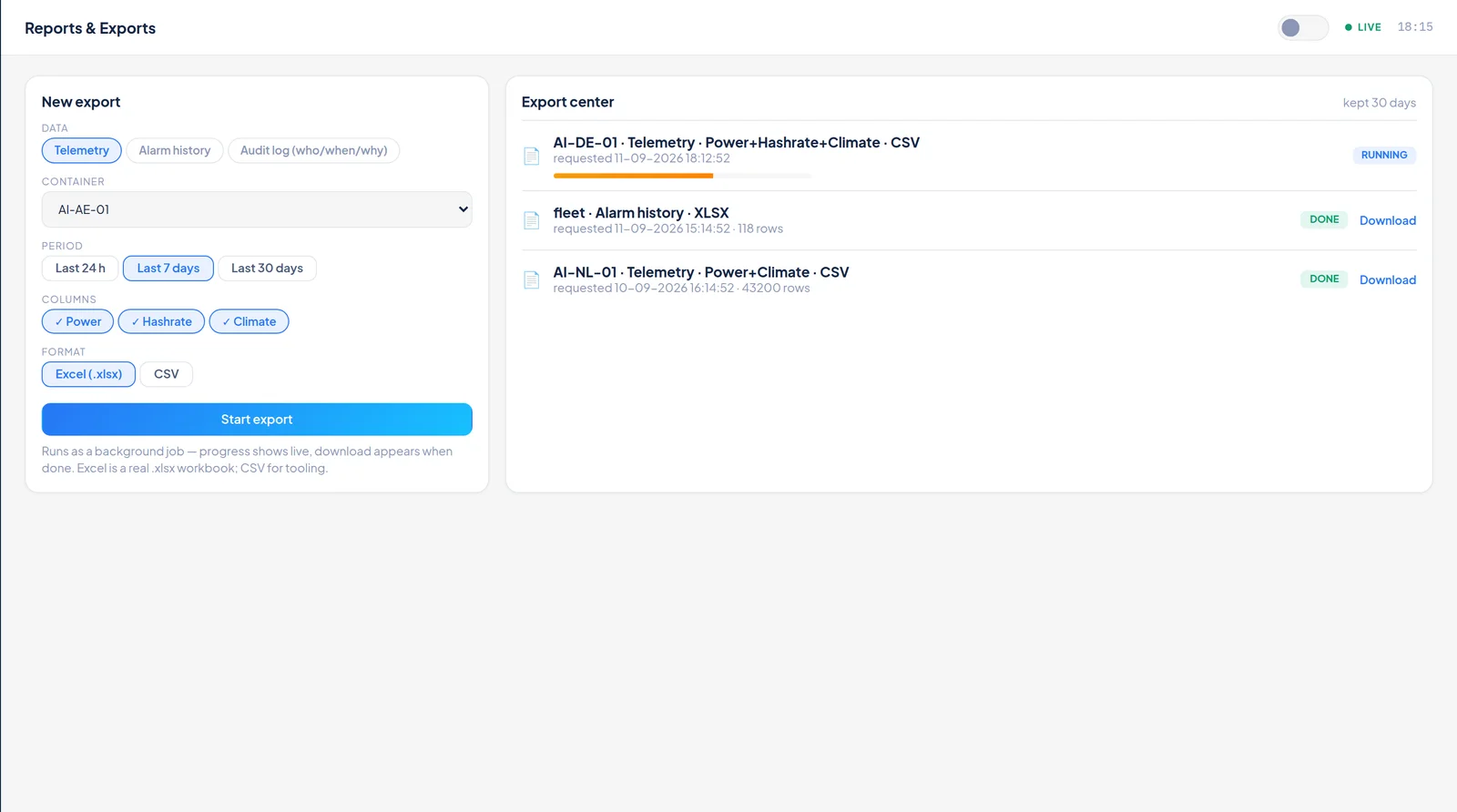Click 'requested 10-09-2026 16:14:52 · 43200 rows' text
This screenshot has width=1457, height=812.
pos(682,289)
